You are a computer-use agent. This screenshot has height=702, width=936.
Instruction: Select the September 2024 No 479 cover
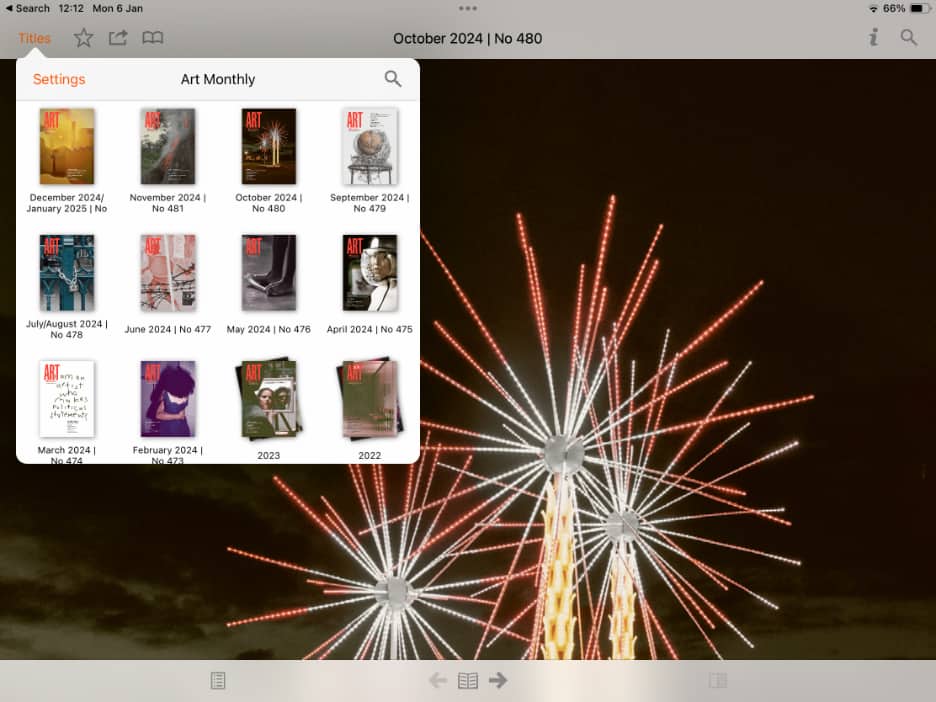pyautogui.click(x=370, y=147)
